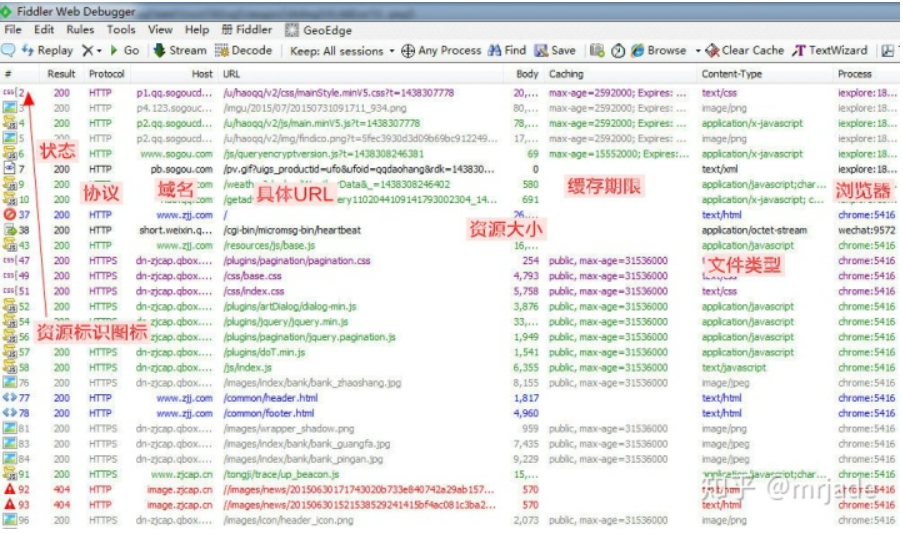Click the image icon of session 3
This screenshot has height=534, width=903.
point(9,108)
